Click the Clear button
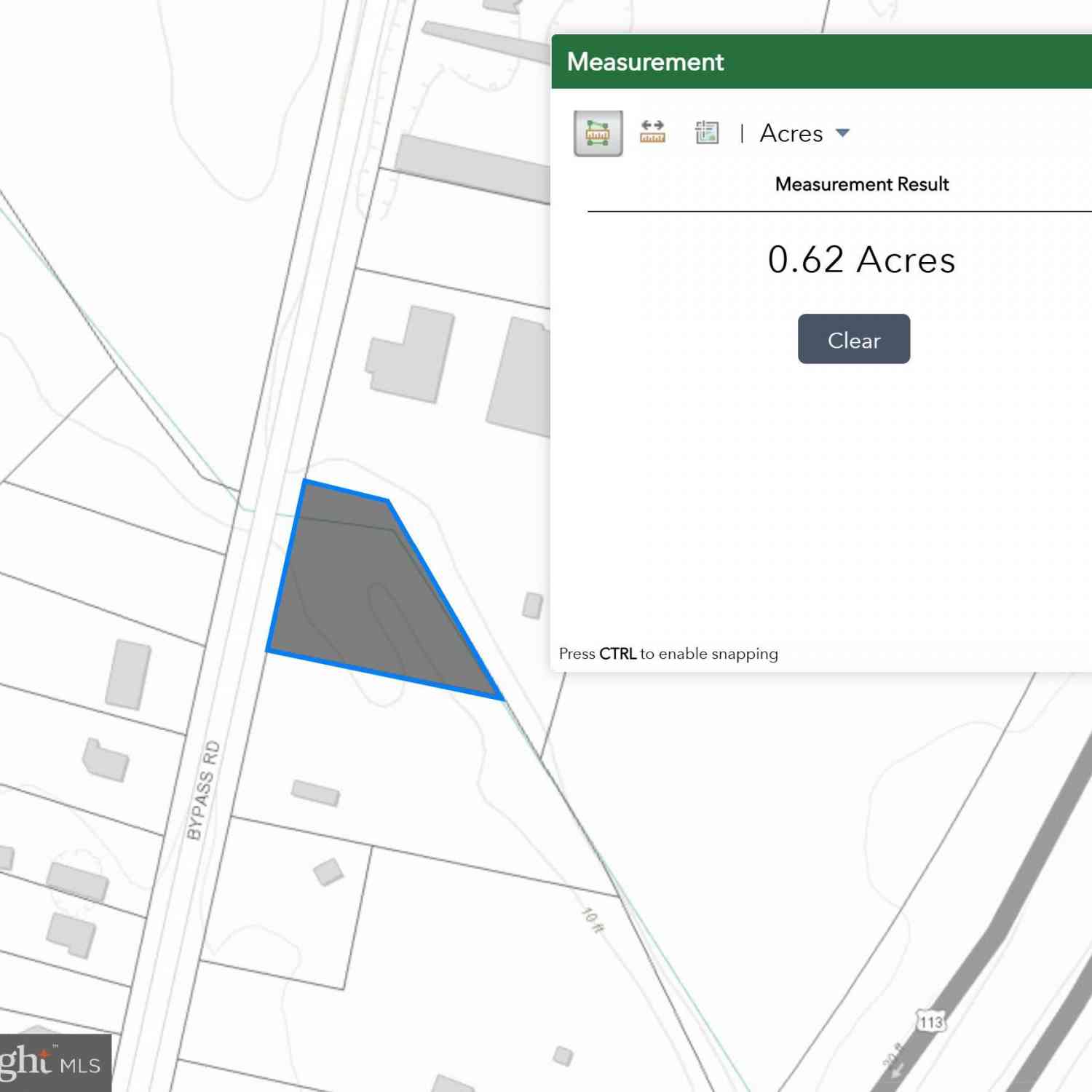This screenshot has height=1092, width=1092. coord(854,339)
